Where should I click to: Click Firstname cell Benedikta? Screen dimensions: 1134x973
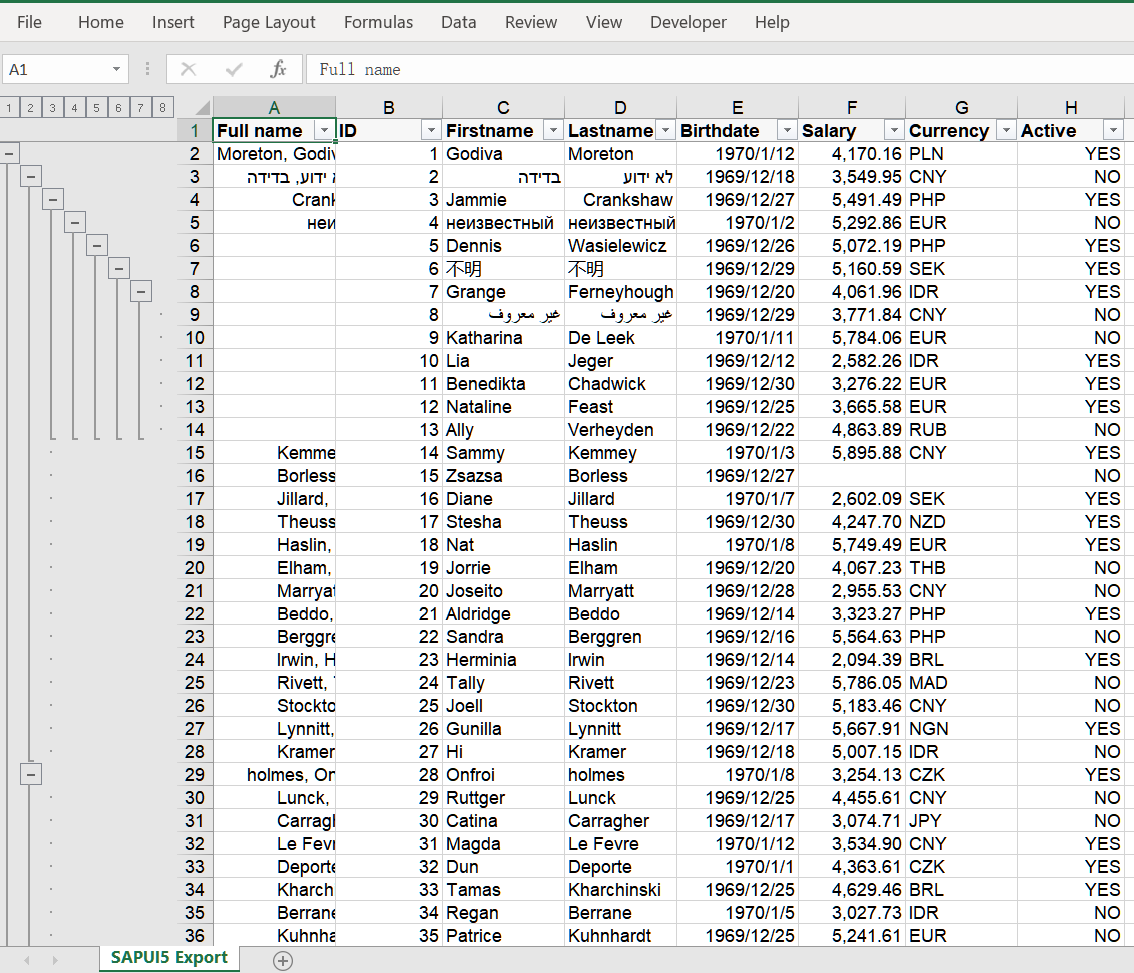pos(503,383)
